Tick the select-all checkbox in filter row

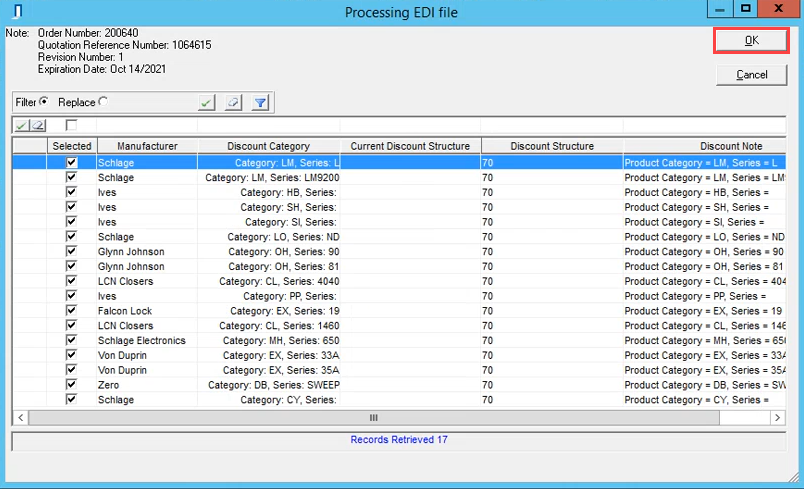(x=71, y=125)
